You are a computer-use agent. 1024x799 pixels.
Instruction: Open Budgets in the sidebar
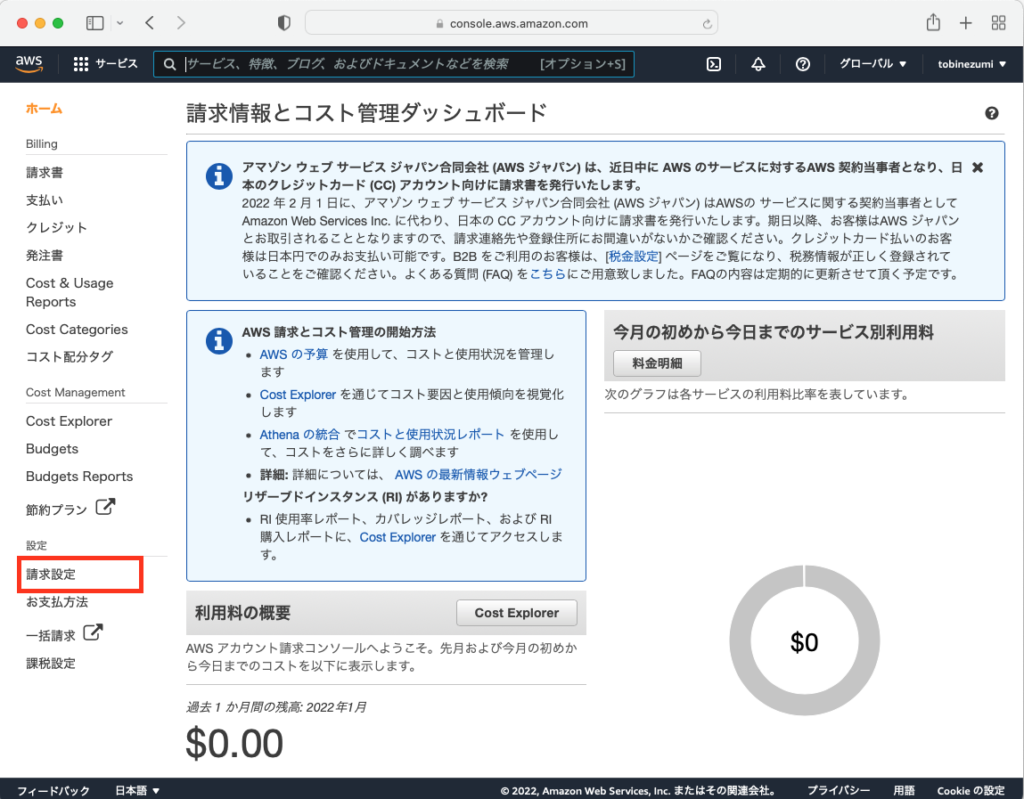coord(52,449)
